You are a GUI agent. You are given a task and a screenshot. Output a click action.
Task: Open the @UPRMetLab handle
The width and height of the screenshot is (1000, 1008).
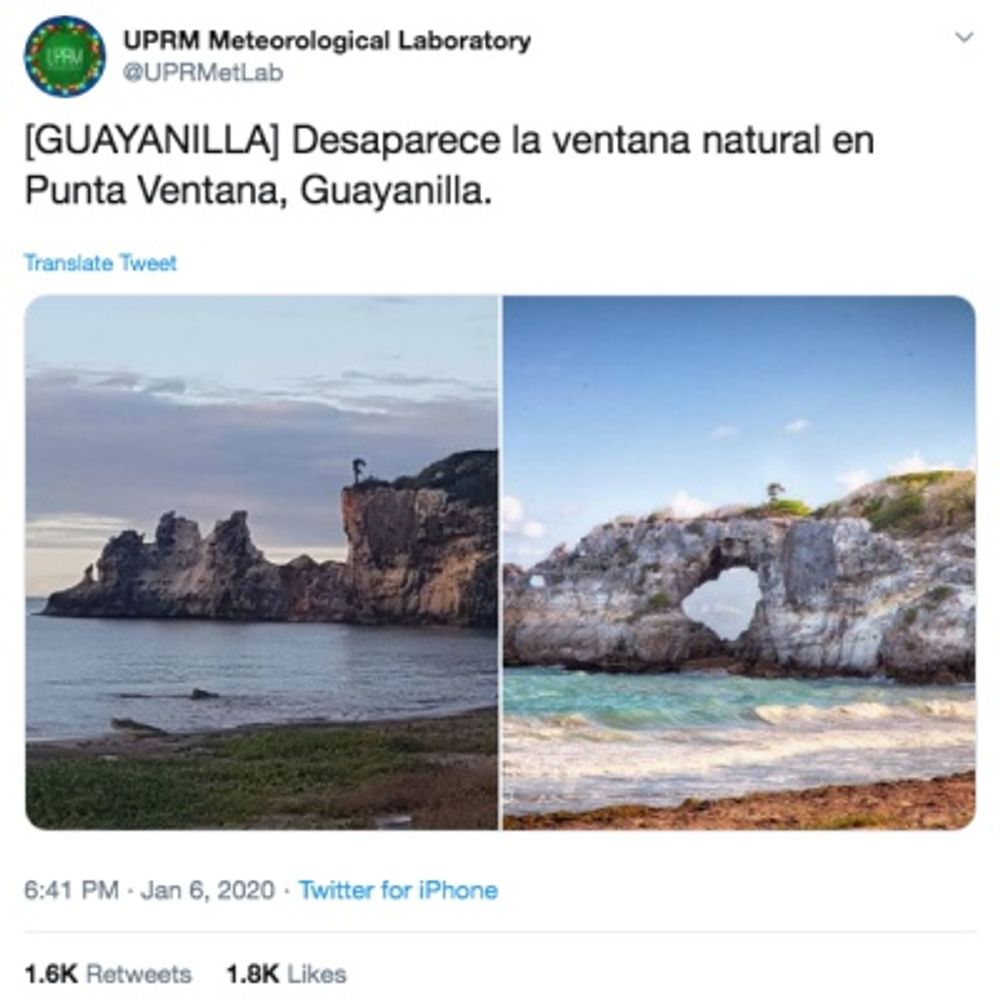pyautogui.click(x=203, y=73)
